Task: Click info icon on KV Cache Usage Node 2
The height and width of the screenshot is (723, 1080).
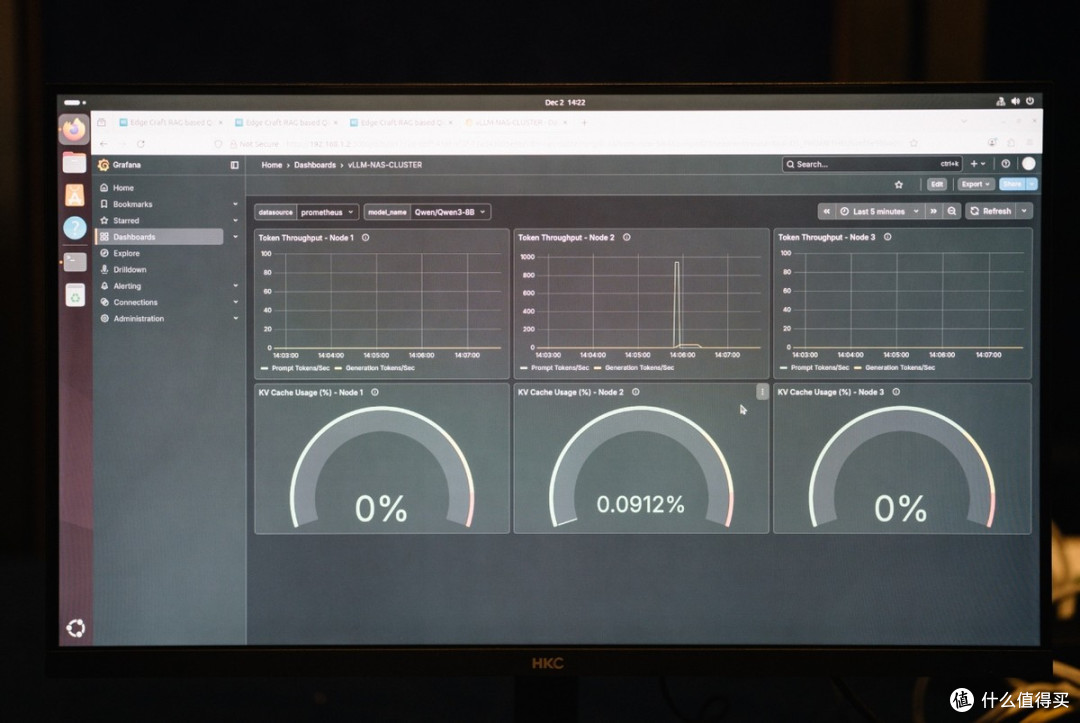Action: point(636,392)
